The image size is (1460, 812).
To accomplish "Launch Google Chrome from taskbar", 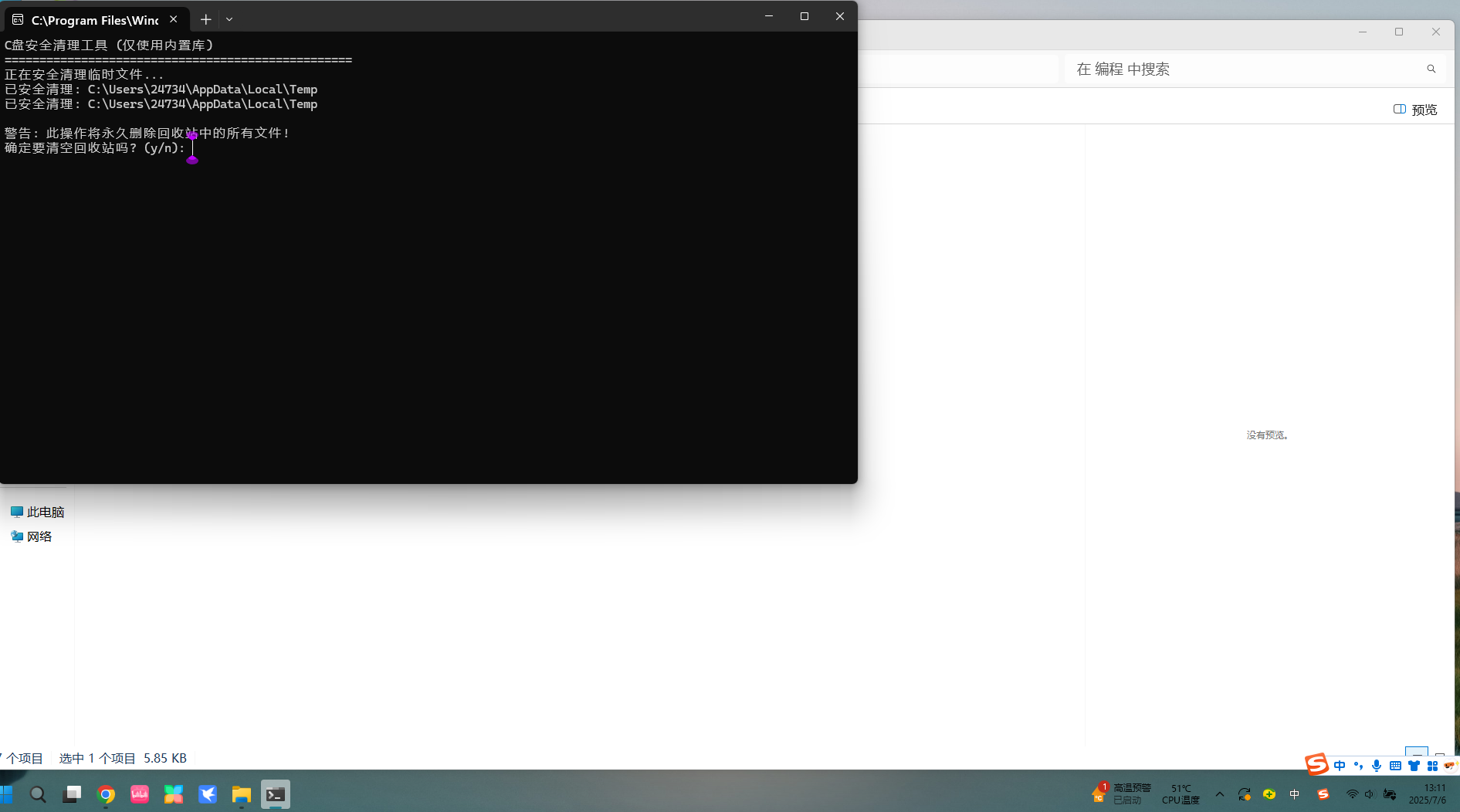I will (106, 794).
